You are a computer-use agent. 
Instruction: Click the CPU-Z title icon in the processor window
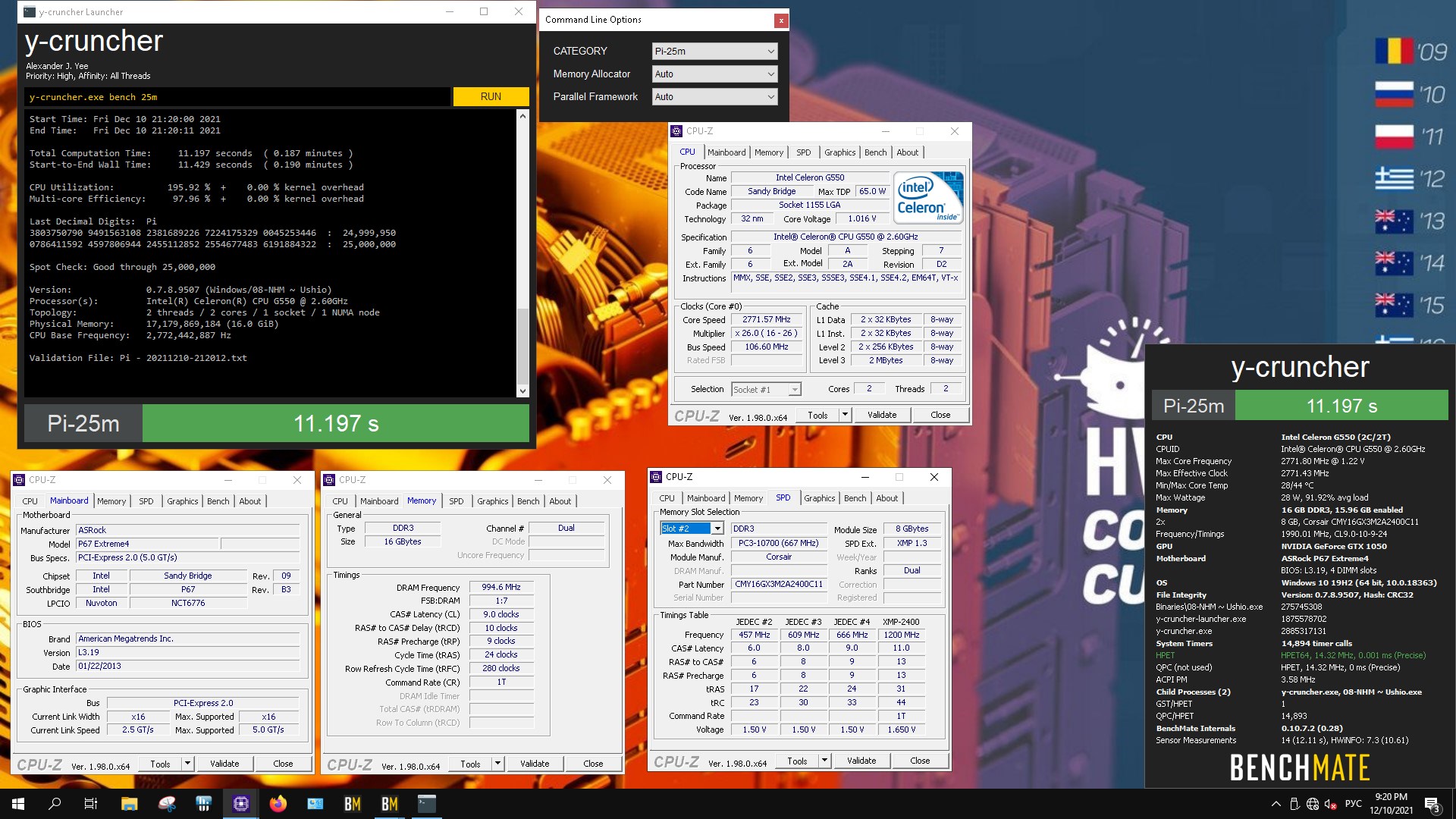677,131
